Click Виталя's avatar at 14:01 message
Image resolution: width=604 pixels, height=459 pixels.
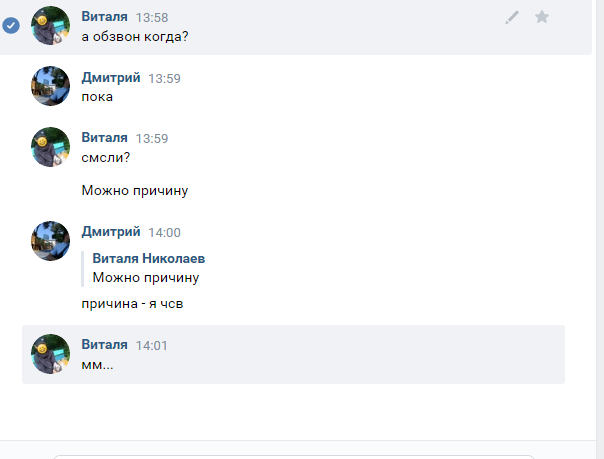[x=50, y=354]
